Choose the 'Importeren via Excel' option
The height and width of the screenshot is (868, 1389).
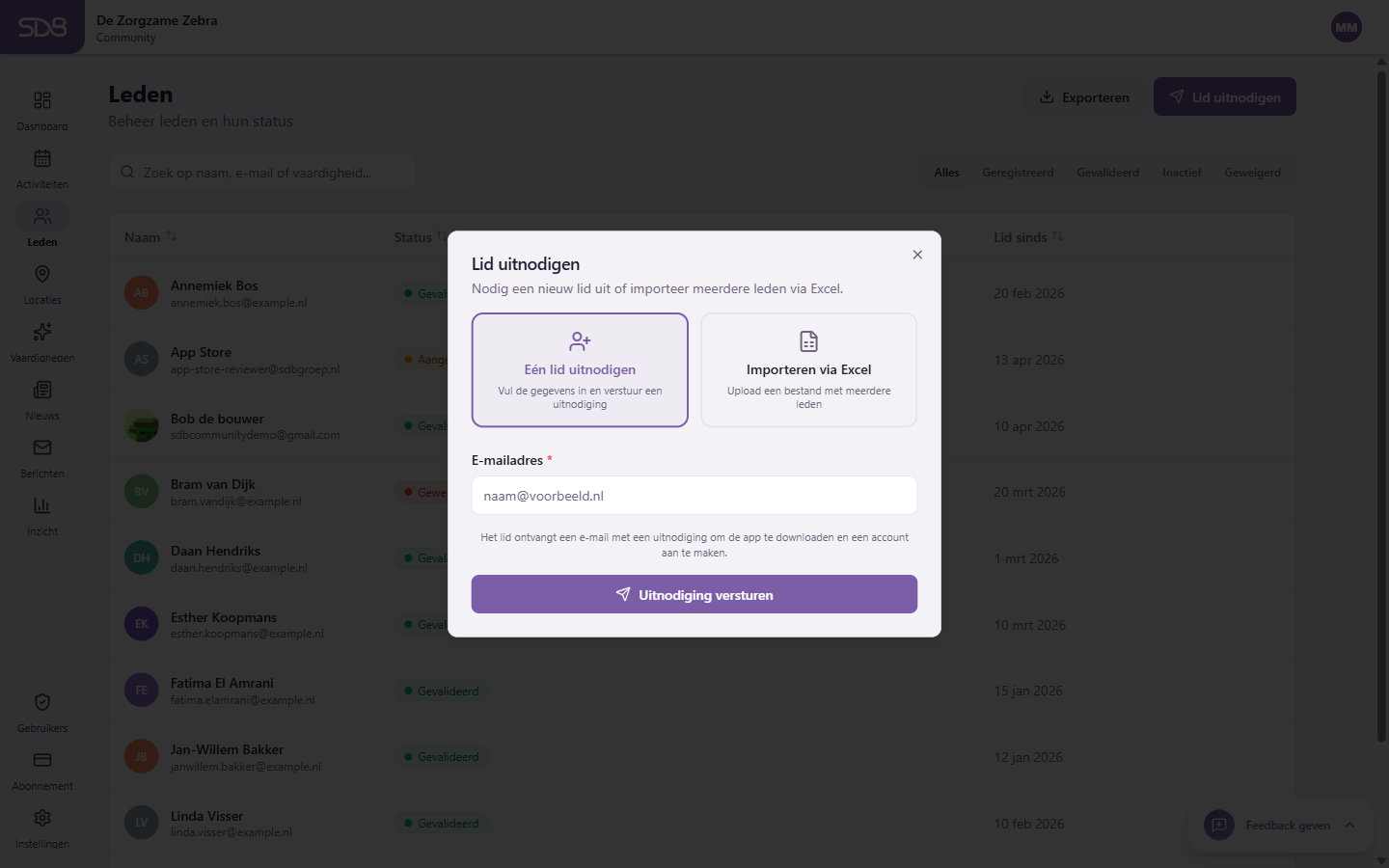[x=808, y=369]
